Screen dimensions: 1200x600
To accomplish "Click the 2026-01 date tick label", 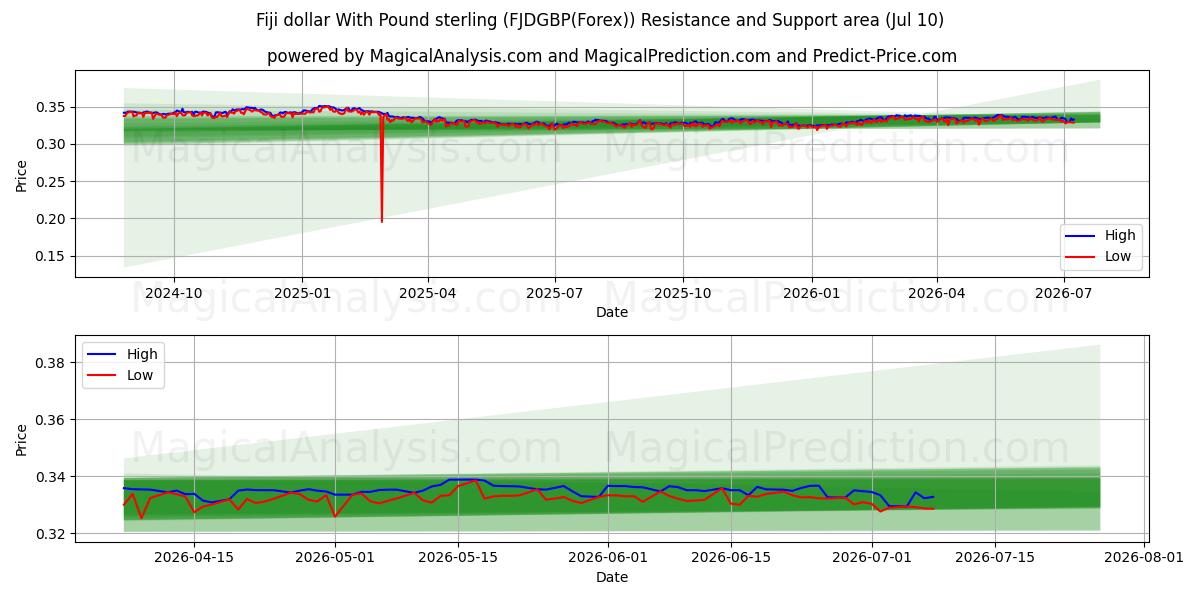I will (811, 292).
